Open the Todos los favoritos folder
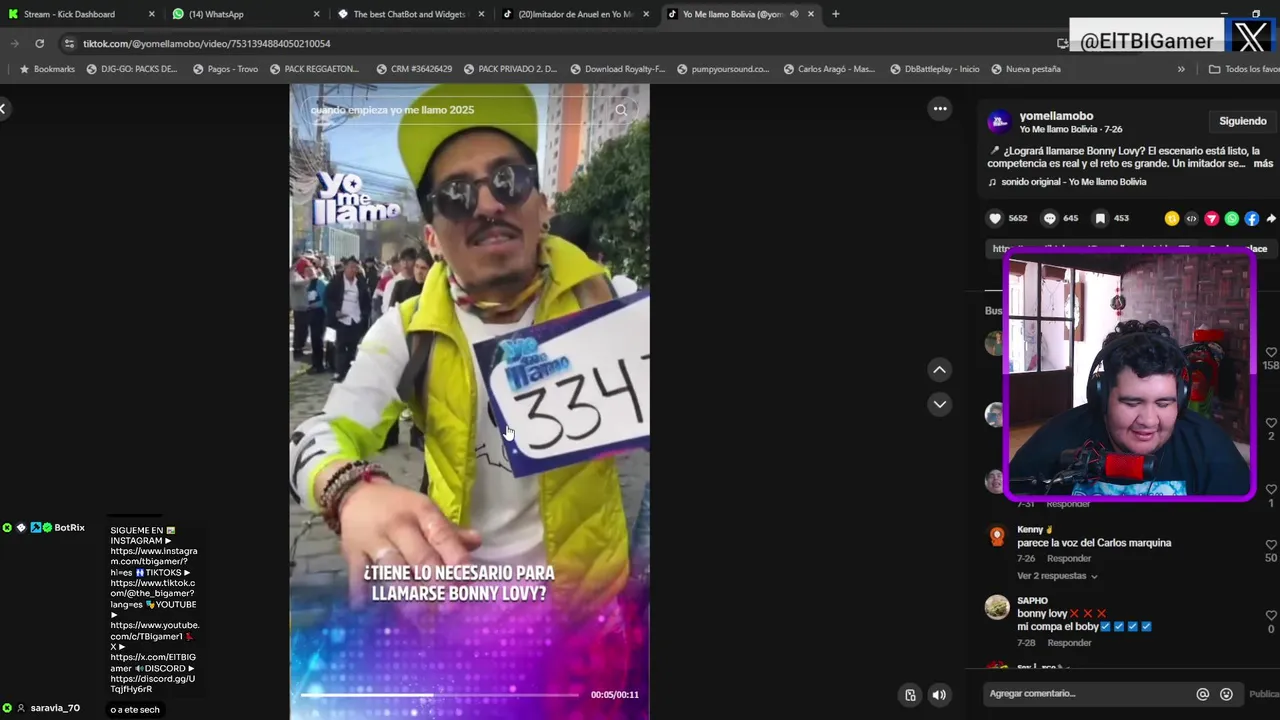Viewport: 1280px width, 720px height. tap(1244, 69)
